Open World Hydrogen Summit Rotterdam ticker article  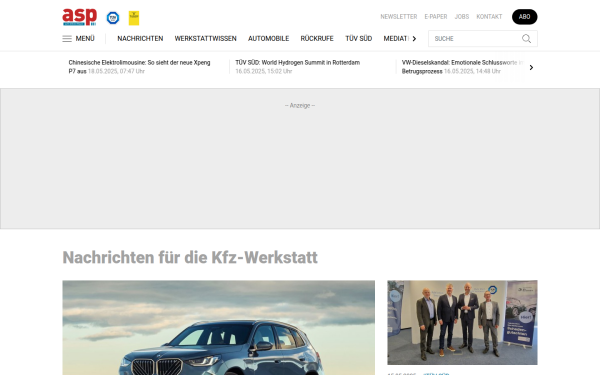298,67
